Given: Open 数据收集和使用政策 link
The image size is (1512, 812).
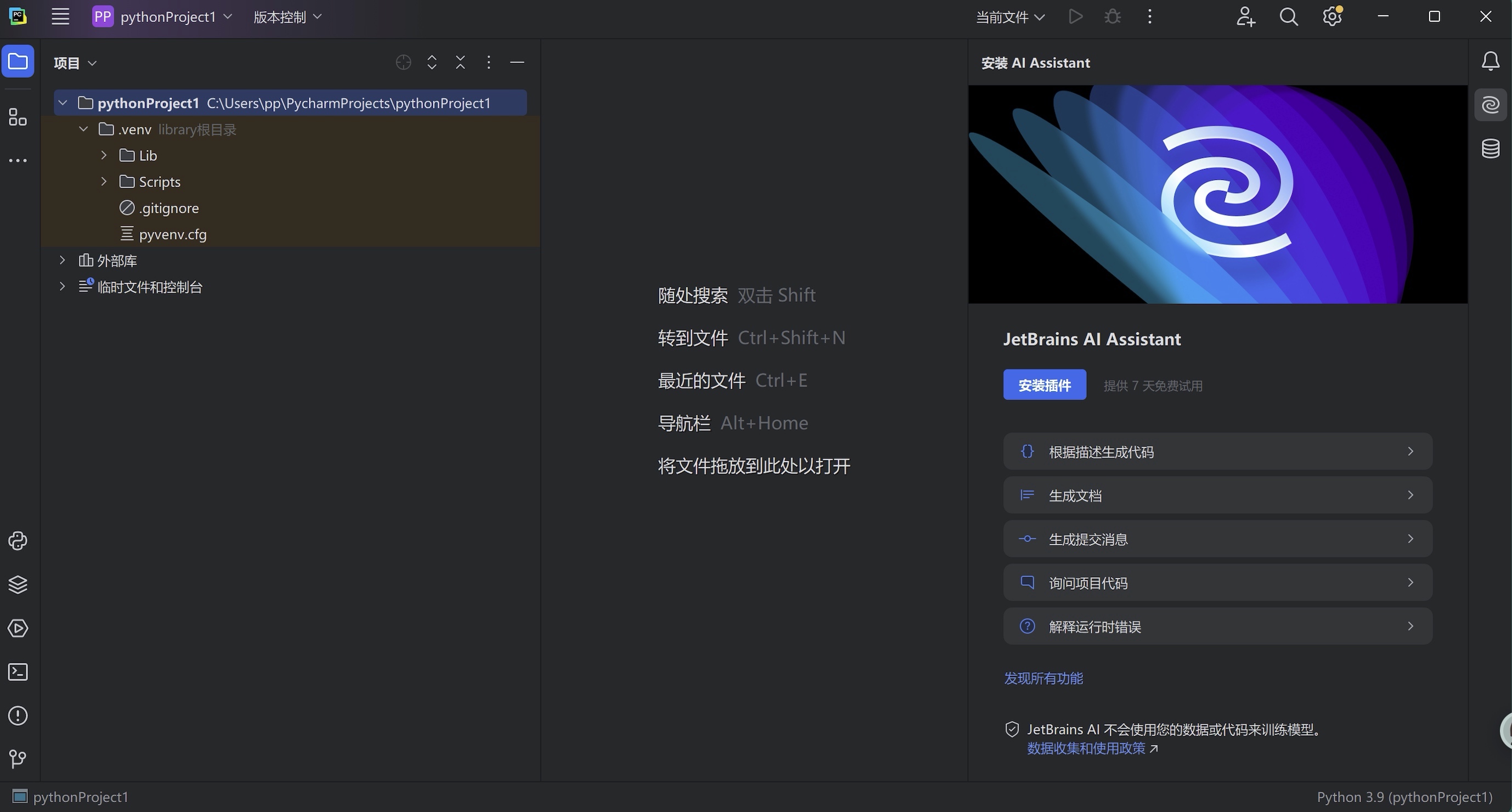Looking at the screenshot, I should 1085,748.
